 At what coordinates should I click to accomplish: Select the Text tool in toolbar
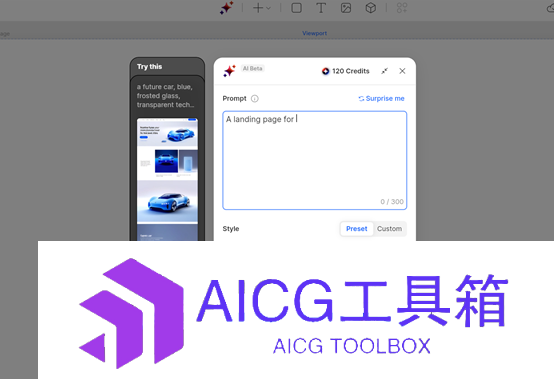pyautogui.click(x=321, y=8)
